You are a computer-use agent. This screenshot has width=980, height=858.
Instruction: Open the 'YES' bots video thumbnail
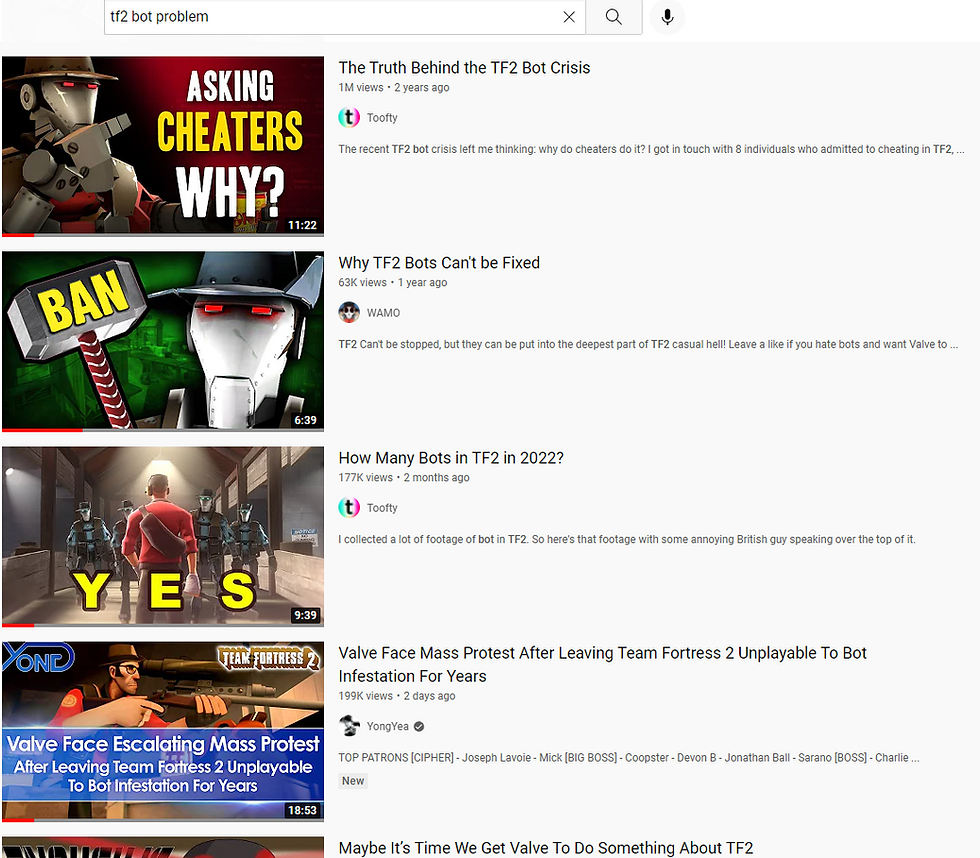coord(163,536)
